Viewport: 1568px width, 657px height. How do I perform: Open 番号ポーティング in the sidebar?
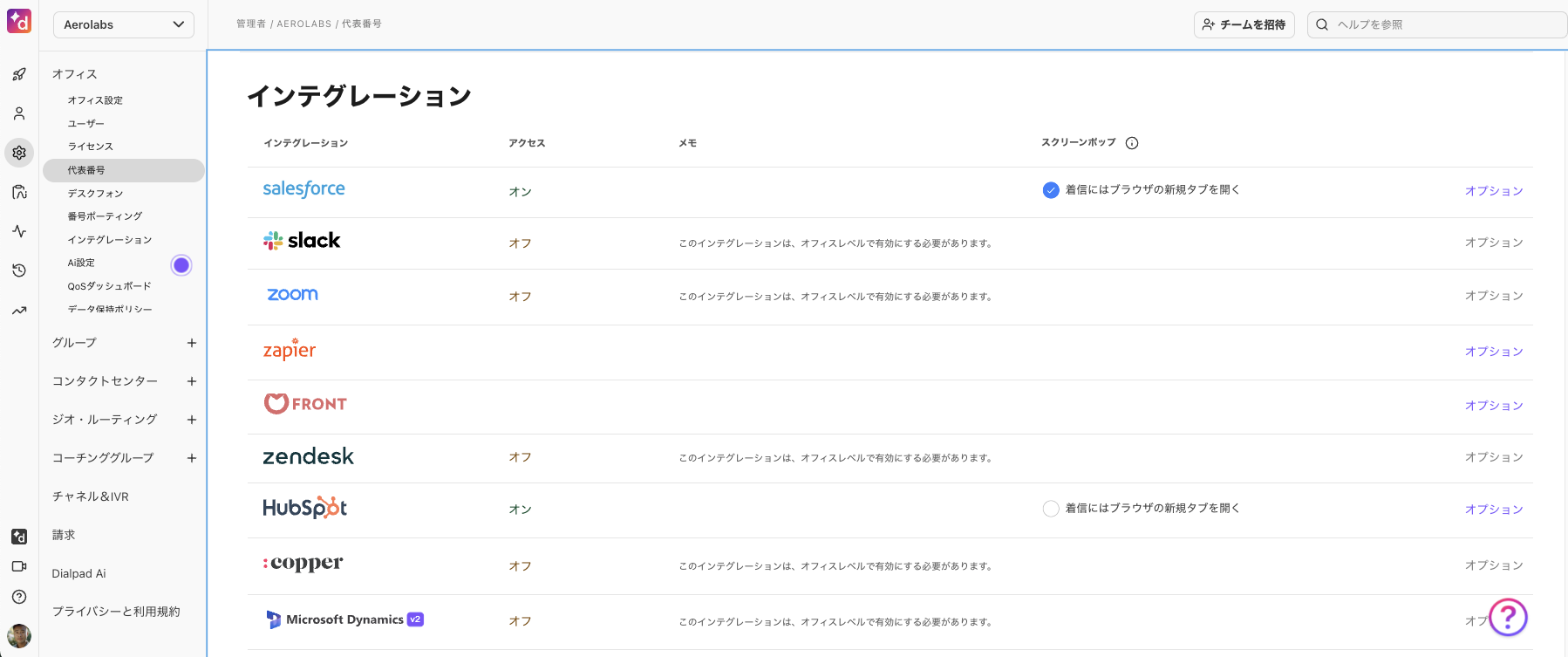(105, 216)
